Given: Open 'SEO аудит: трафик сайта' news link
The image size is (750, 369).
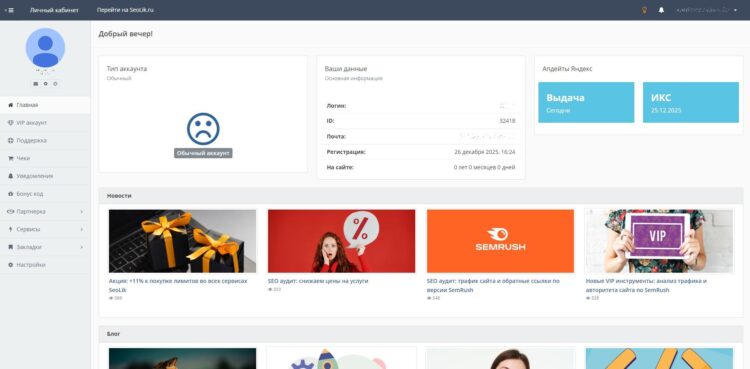Looking at the screenshot, I should pyautogui.click(x=493, y=285).
